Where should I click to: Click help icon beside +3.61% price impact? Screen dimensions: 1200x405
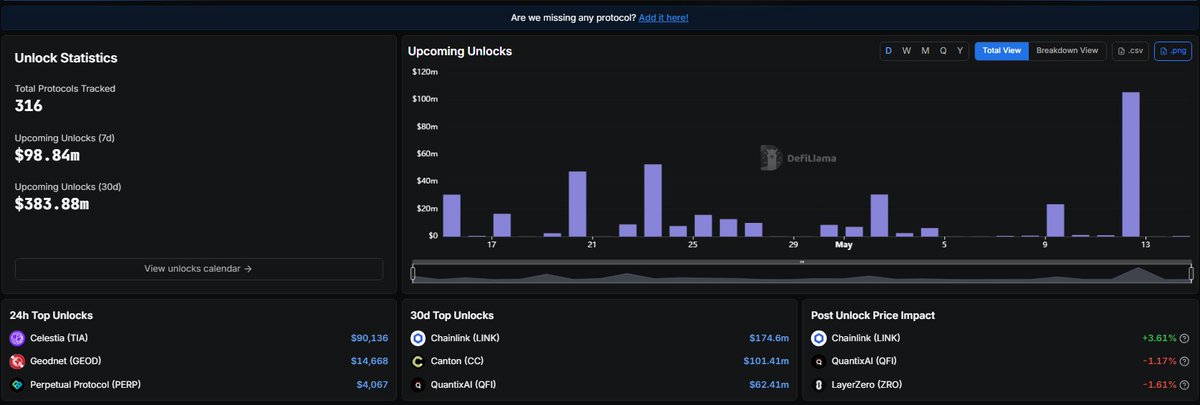[x=1184, y=338]
